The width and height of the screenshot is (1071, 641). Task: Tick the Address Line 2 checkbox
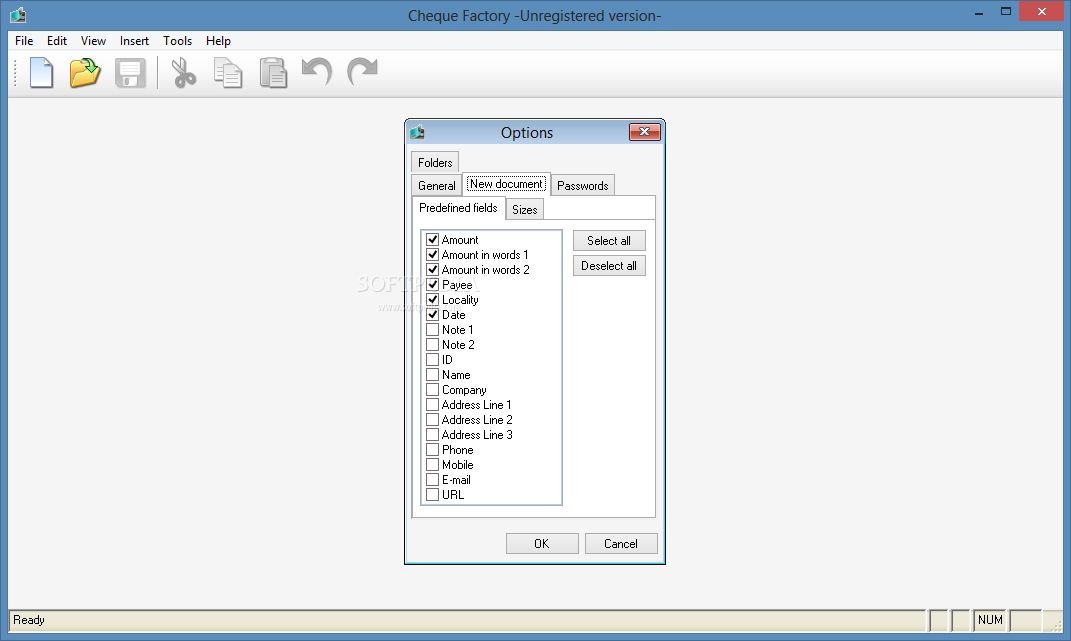432,420
